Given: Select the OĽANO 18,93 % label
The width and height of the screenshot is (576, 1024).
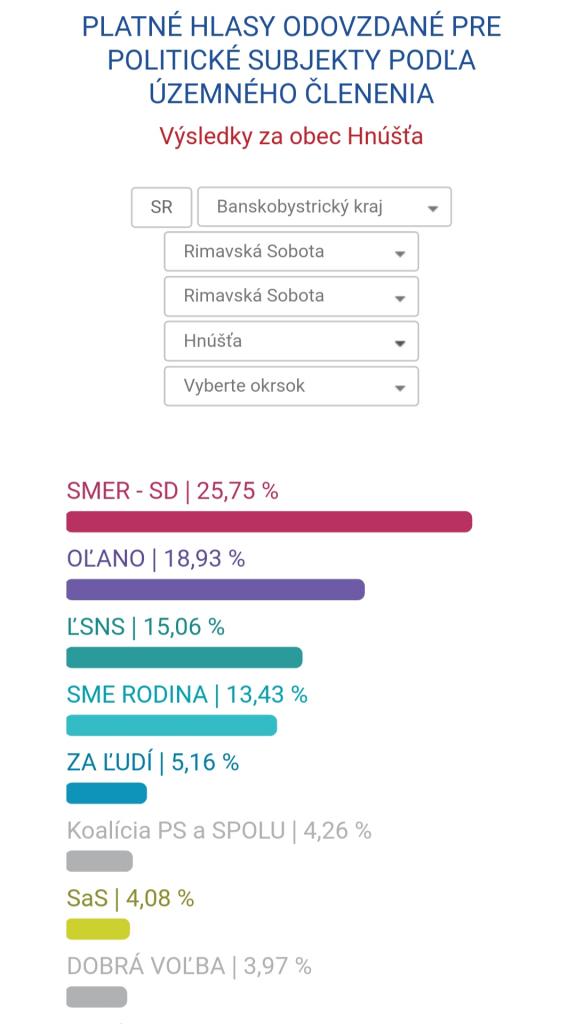Looking at the screenshot, I should click(155, 559).
